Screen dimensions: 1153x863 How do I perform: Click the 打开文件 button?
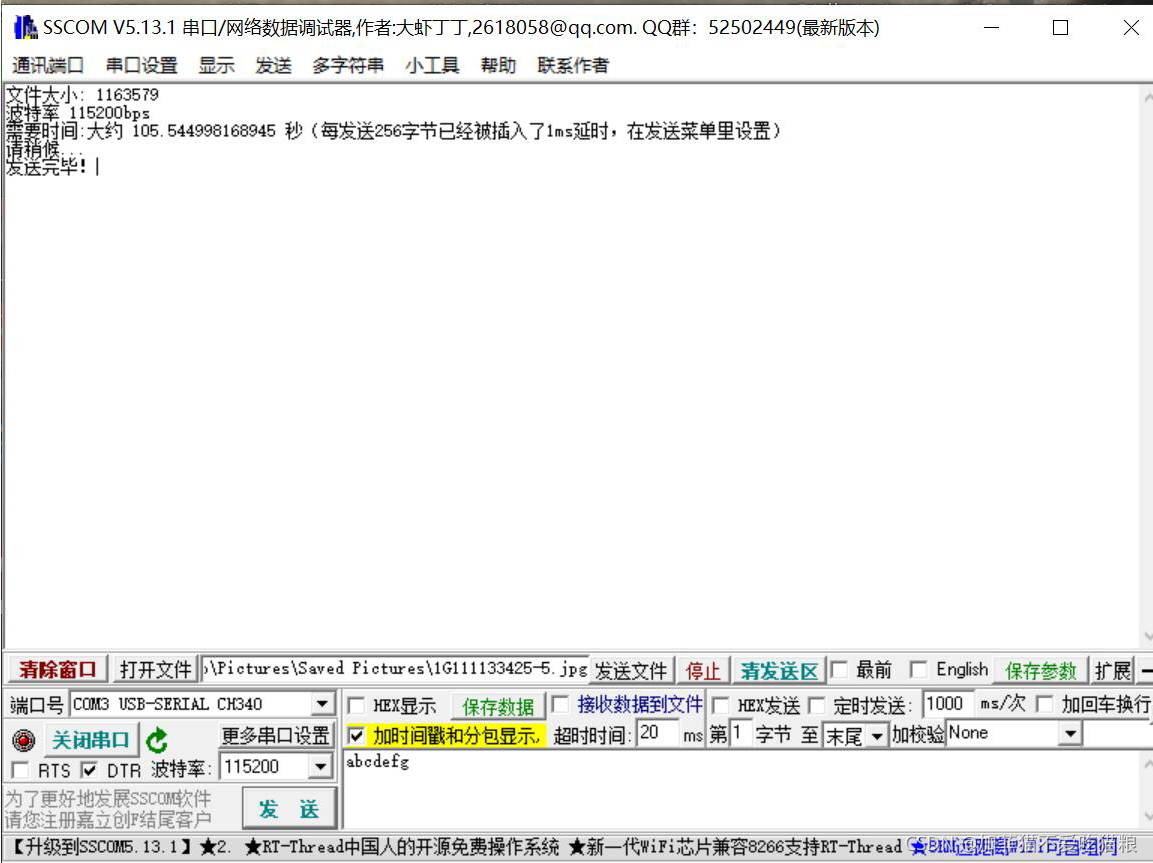coord(155,670)
